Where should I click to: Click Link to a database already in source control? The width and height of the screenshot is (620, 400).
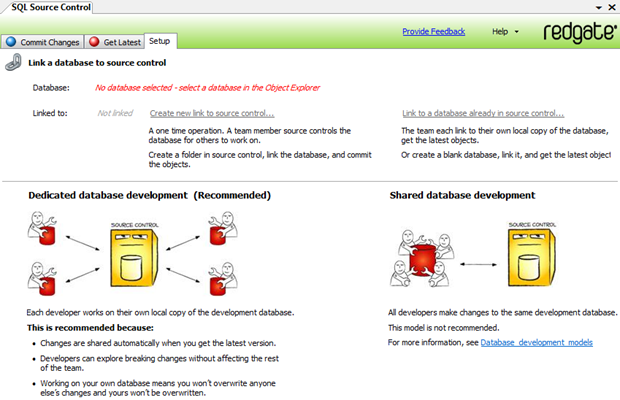(x=482, y=113)
